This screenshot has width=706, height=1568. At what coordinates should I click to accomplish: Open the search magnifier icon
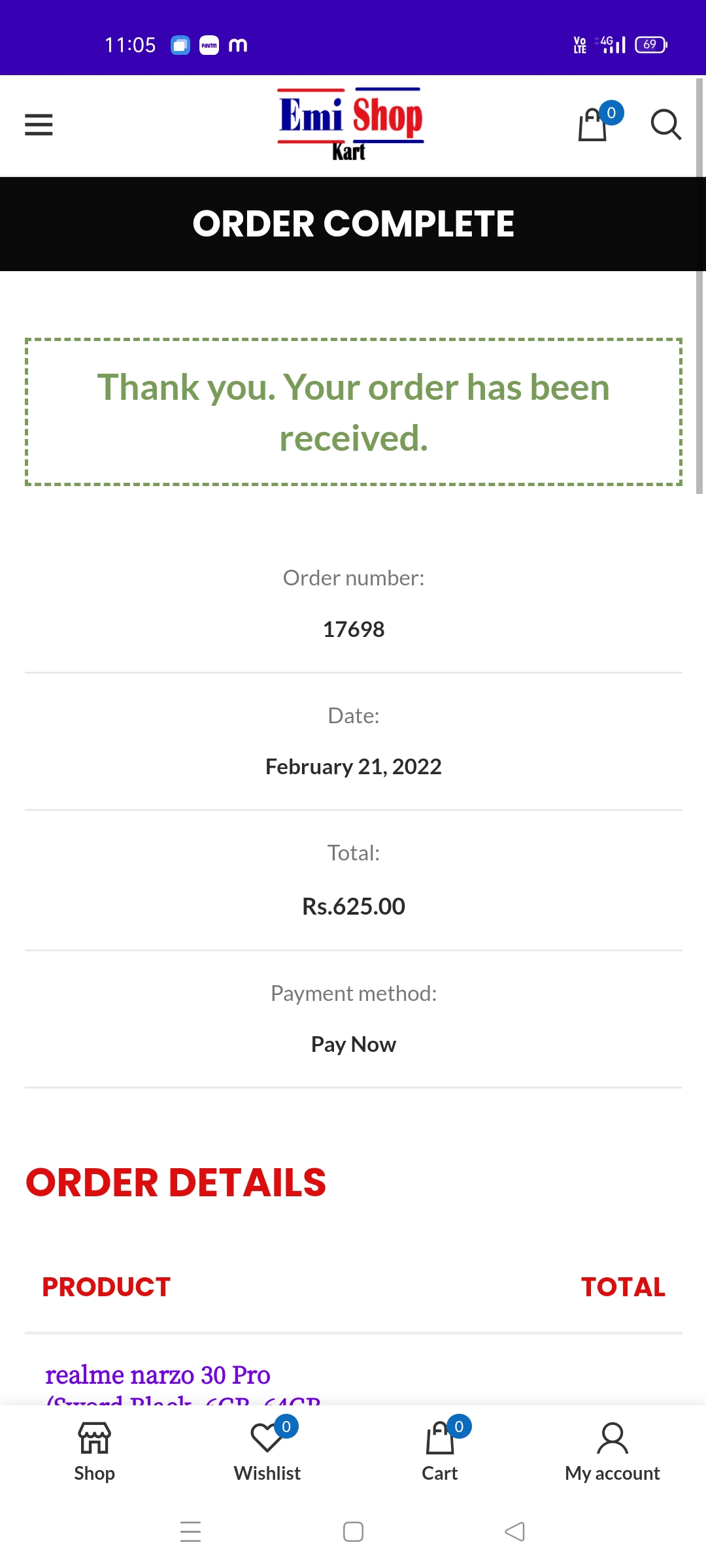[665, 124]
